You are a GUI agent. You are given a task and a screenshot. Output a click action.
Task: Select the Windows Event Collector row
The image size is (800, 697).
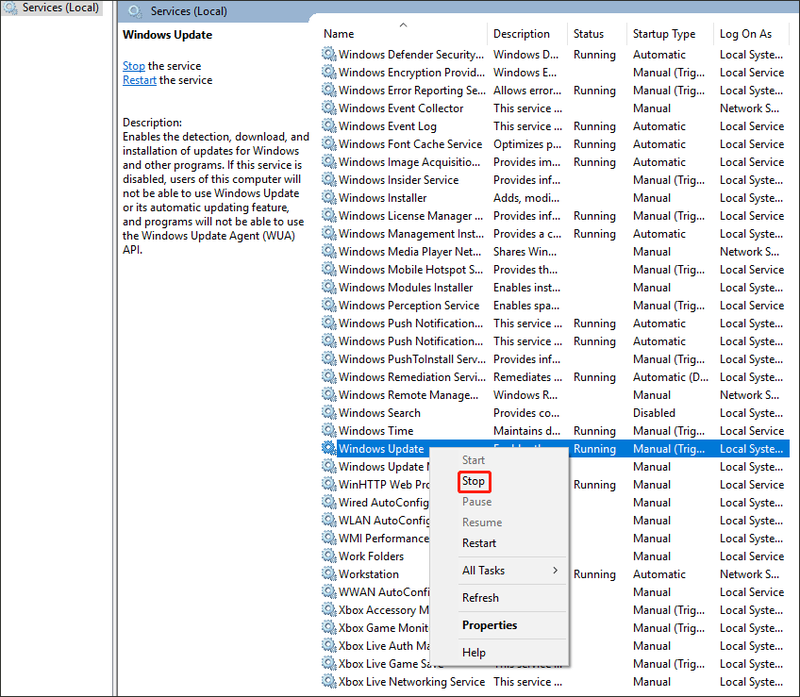555,108
